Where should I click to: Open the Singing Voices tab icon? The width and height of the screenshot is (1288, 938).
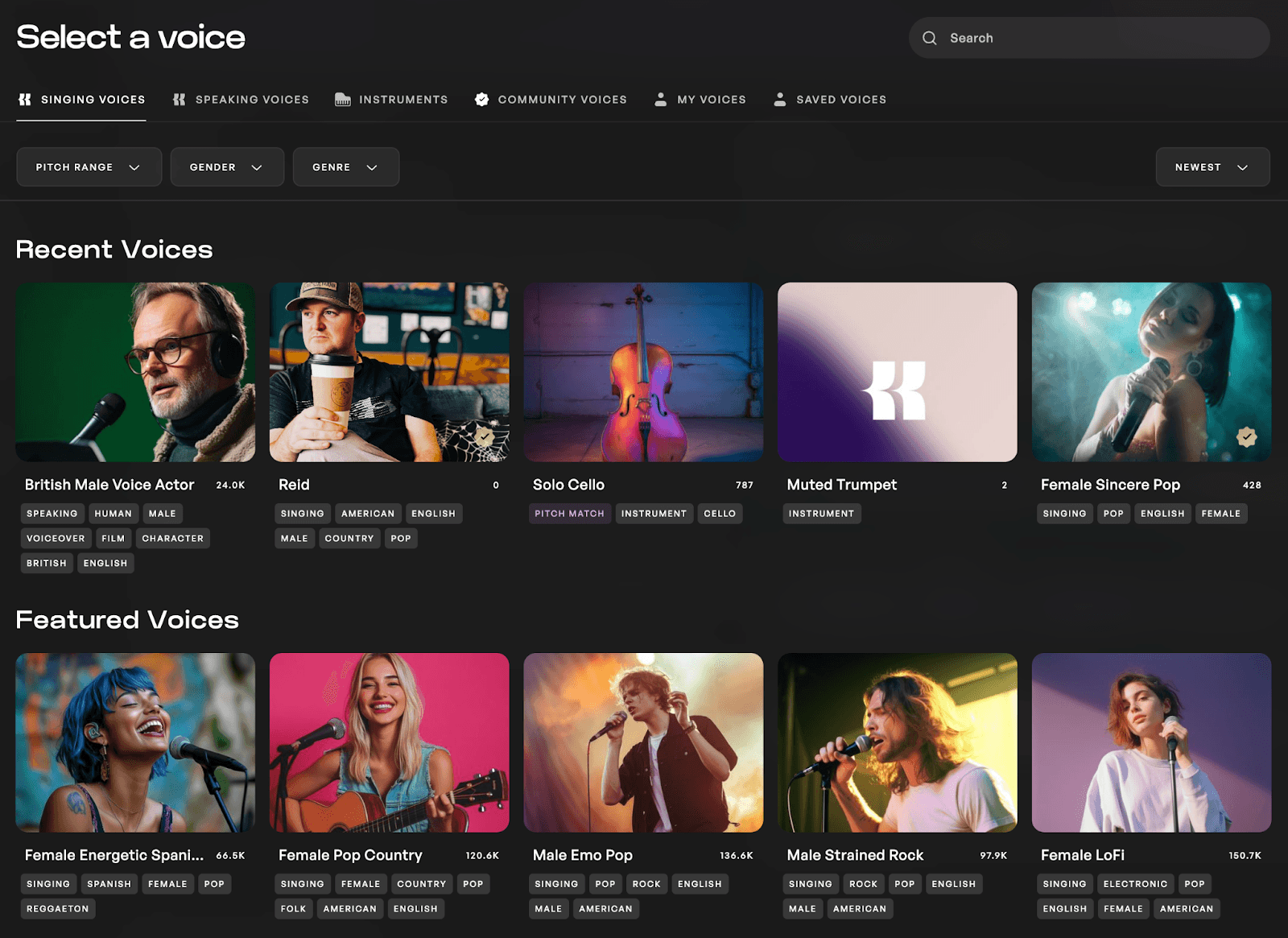[x=24, y=99]
